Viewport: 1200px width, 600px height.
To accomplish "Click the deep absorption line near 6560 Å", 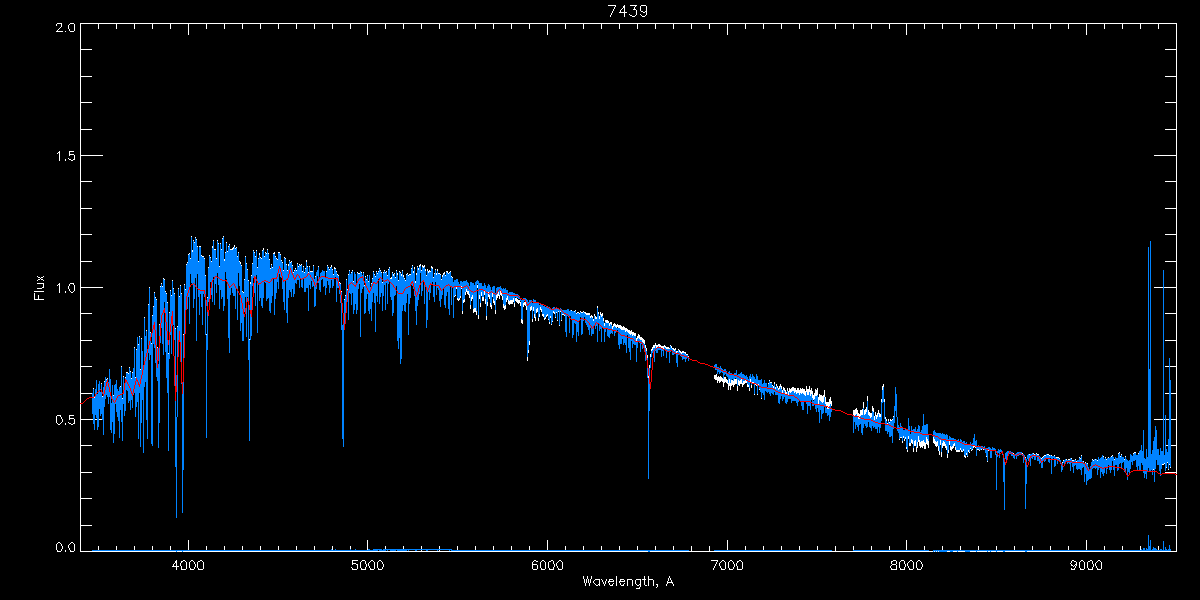I will tap(649, 412).
